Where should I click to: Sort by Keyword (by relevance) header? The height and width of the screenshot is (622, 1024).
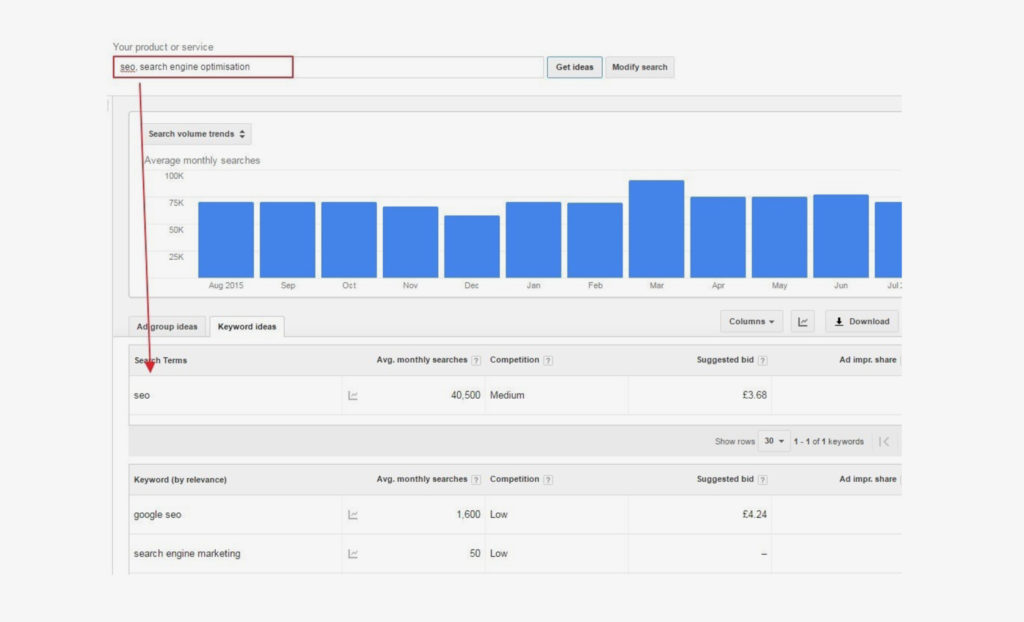180,480
